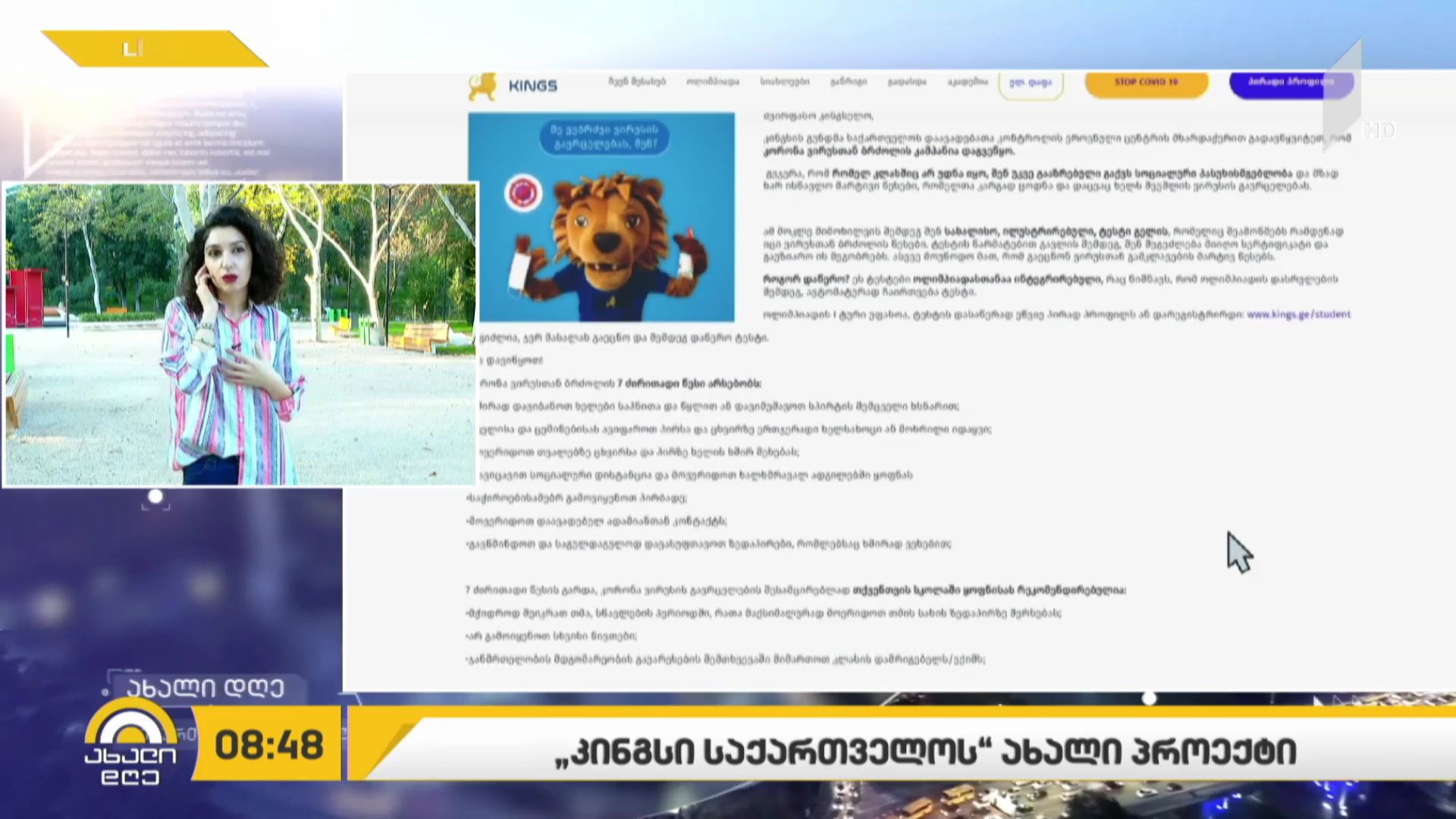Open the 'ჩვენ შესახებ' navigation item
1456x819 pixels.
point(637,81)
